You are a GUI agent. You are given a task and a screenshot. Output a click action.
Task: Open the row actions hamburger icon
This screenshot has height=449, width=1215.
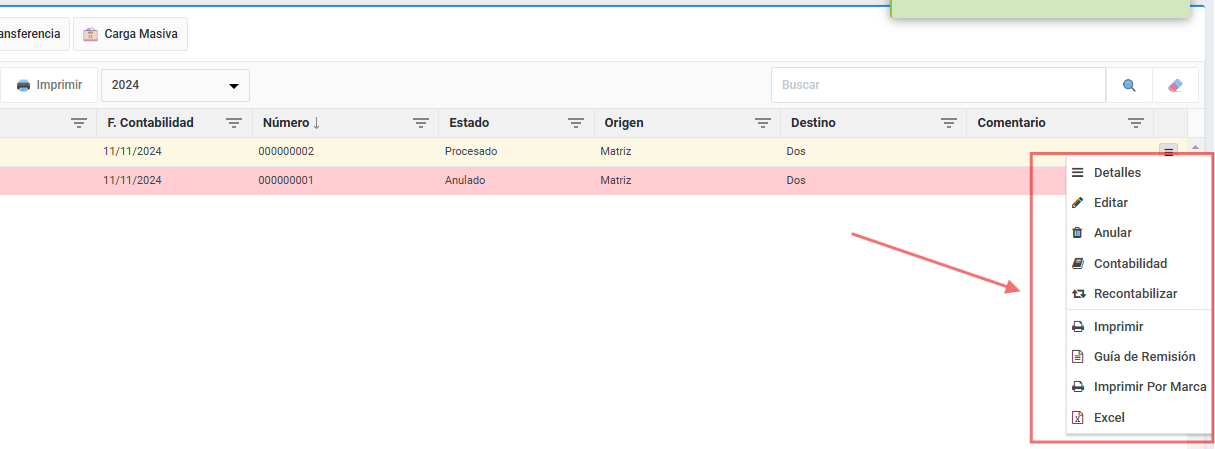coord(1168,151)
